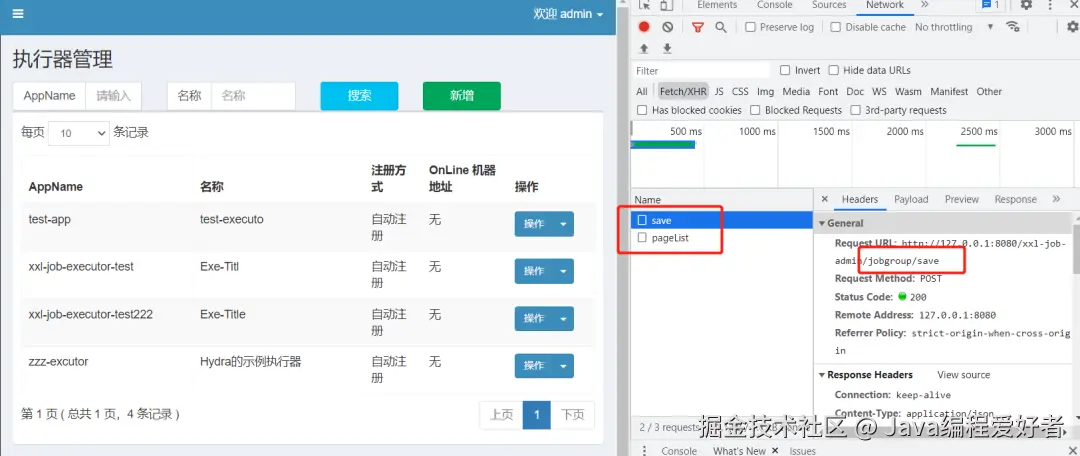
Task: Select the save request row
Action: (722, 220)
